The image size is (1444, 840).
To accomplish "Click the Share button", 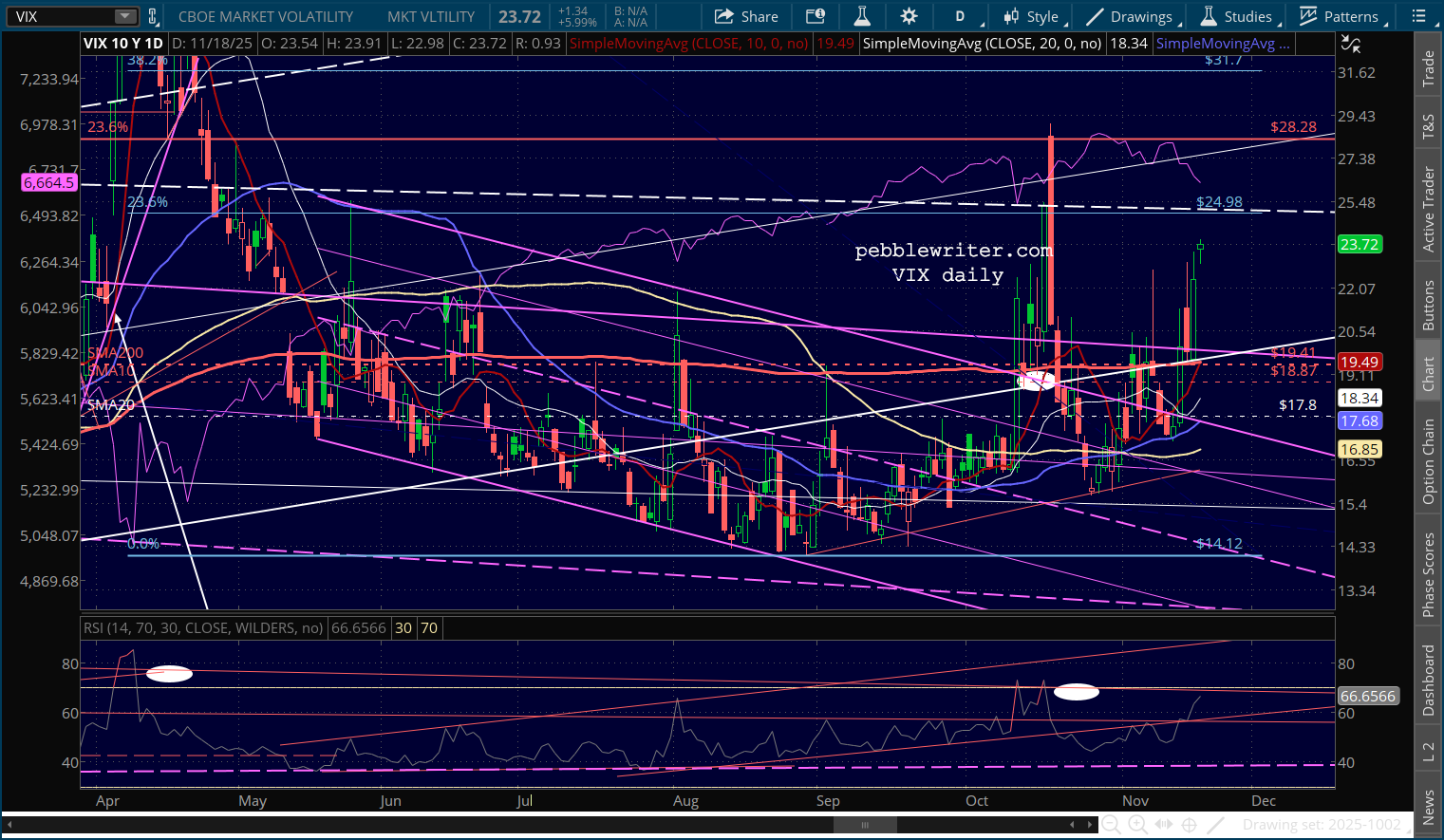I will click(x=746, y=16).
